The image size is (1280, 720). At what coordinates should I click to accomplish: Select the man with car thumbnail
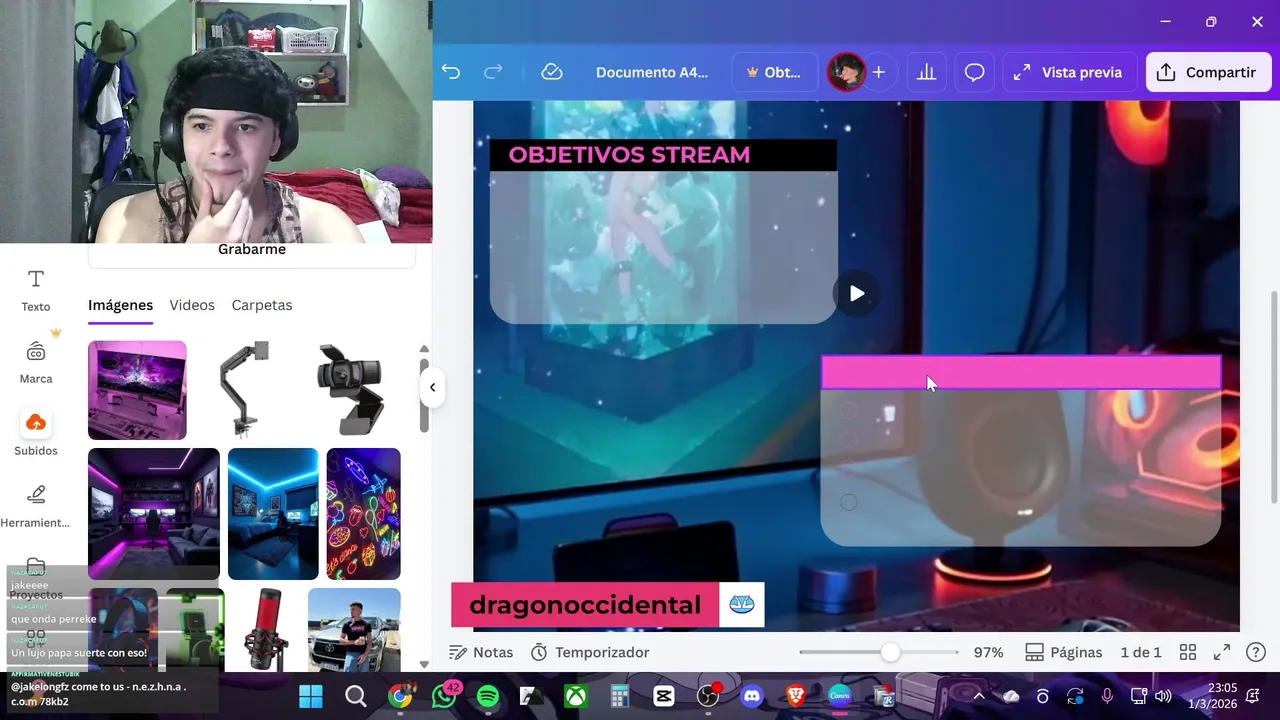(x=354, y=629)
